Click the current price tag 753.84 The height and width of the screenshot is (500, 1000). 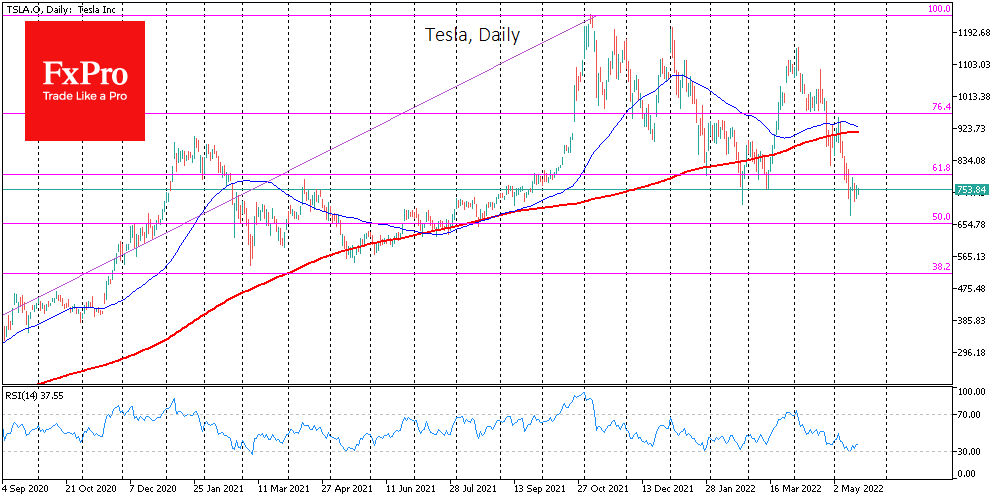pos(972,189)
